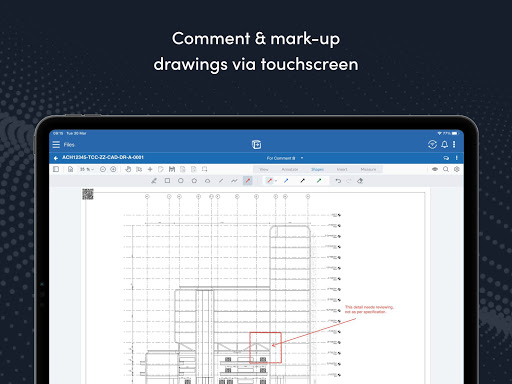Image resolution: width=512 pixels, height=384 pixels.
Task: Toggle the pan hand tool
Action: pyautogui.click(x=128, y=169)
